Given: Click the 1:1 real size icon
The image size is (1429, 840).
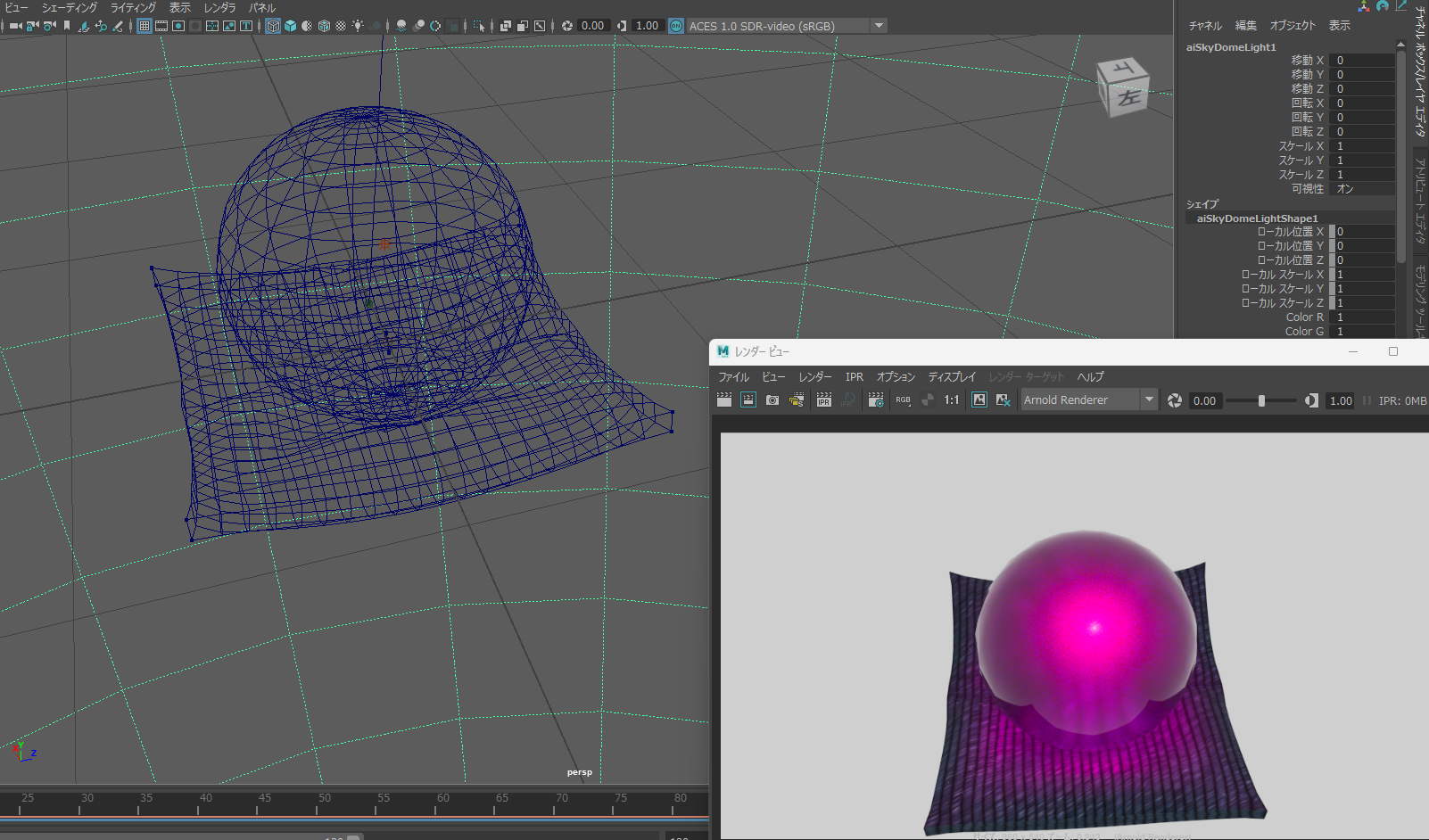Looking at the screenshot, I should click(x=952, y=400).
